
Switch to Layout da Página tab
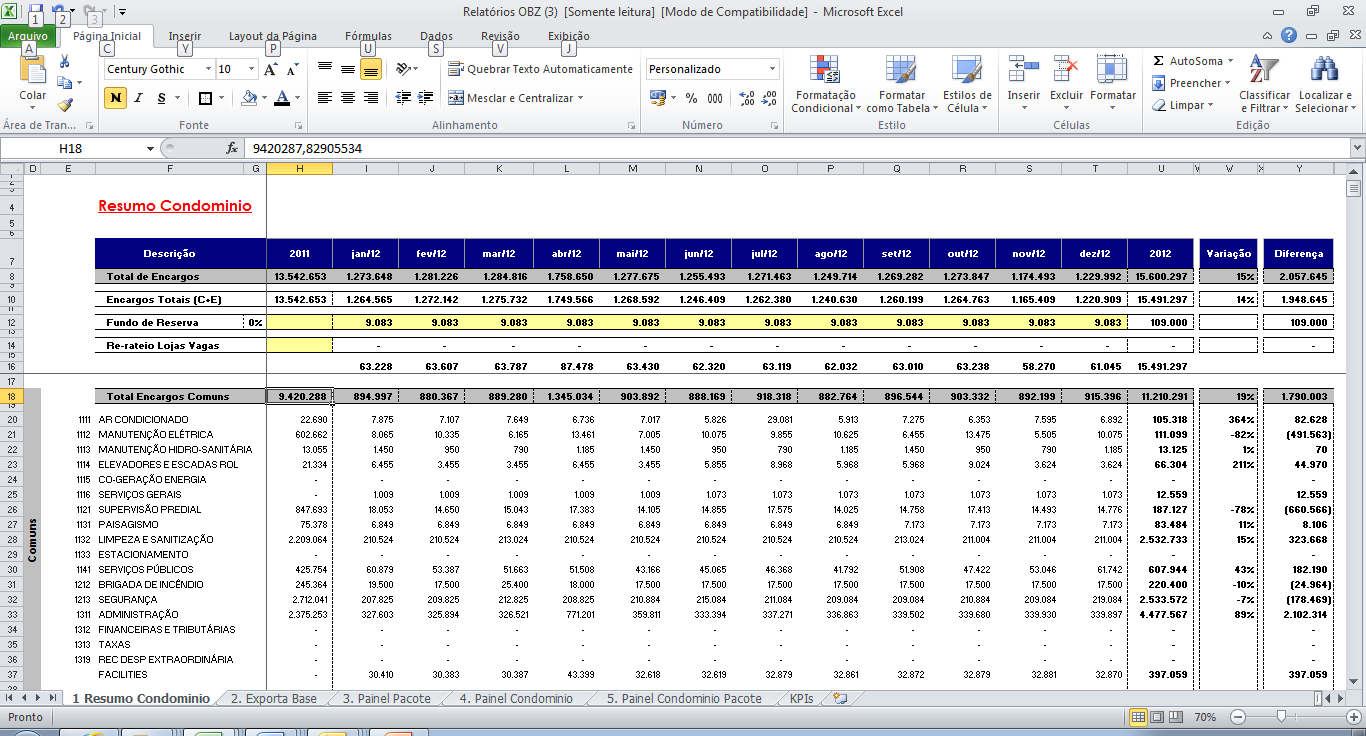pos(273,36)
